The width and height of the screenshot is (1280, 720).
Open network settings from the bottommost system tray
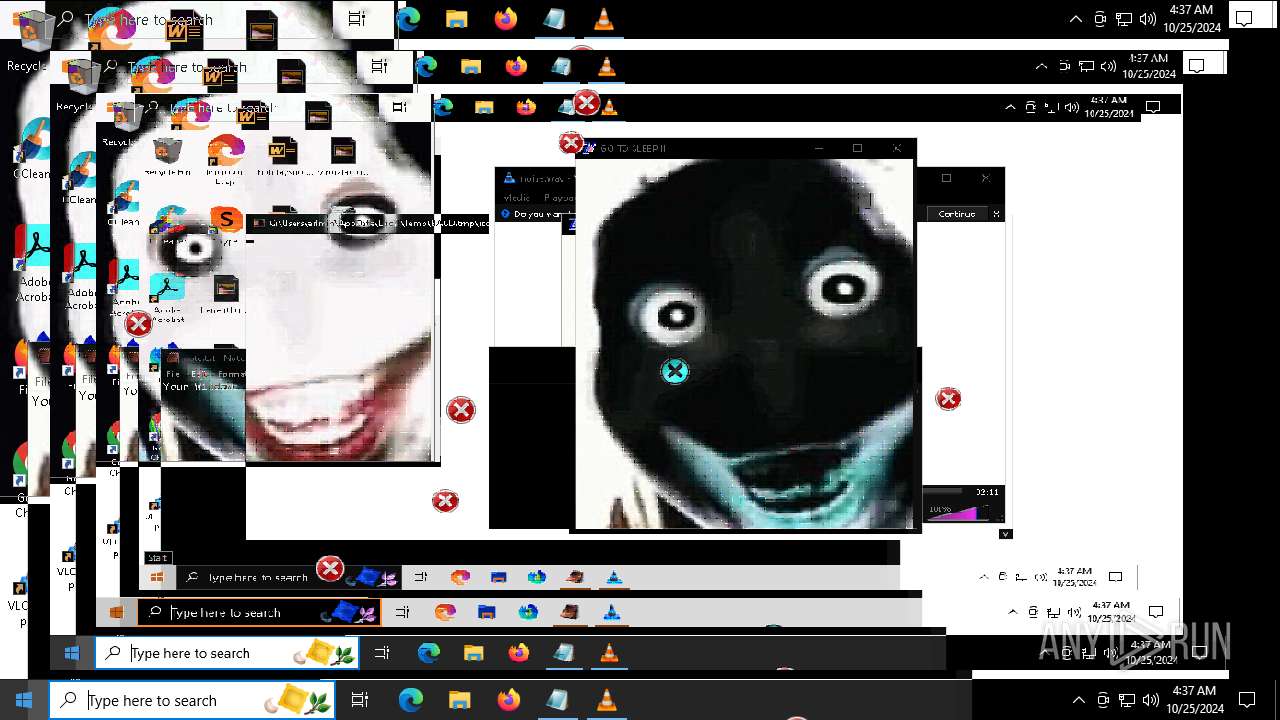1126,700
